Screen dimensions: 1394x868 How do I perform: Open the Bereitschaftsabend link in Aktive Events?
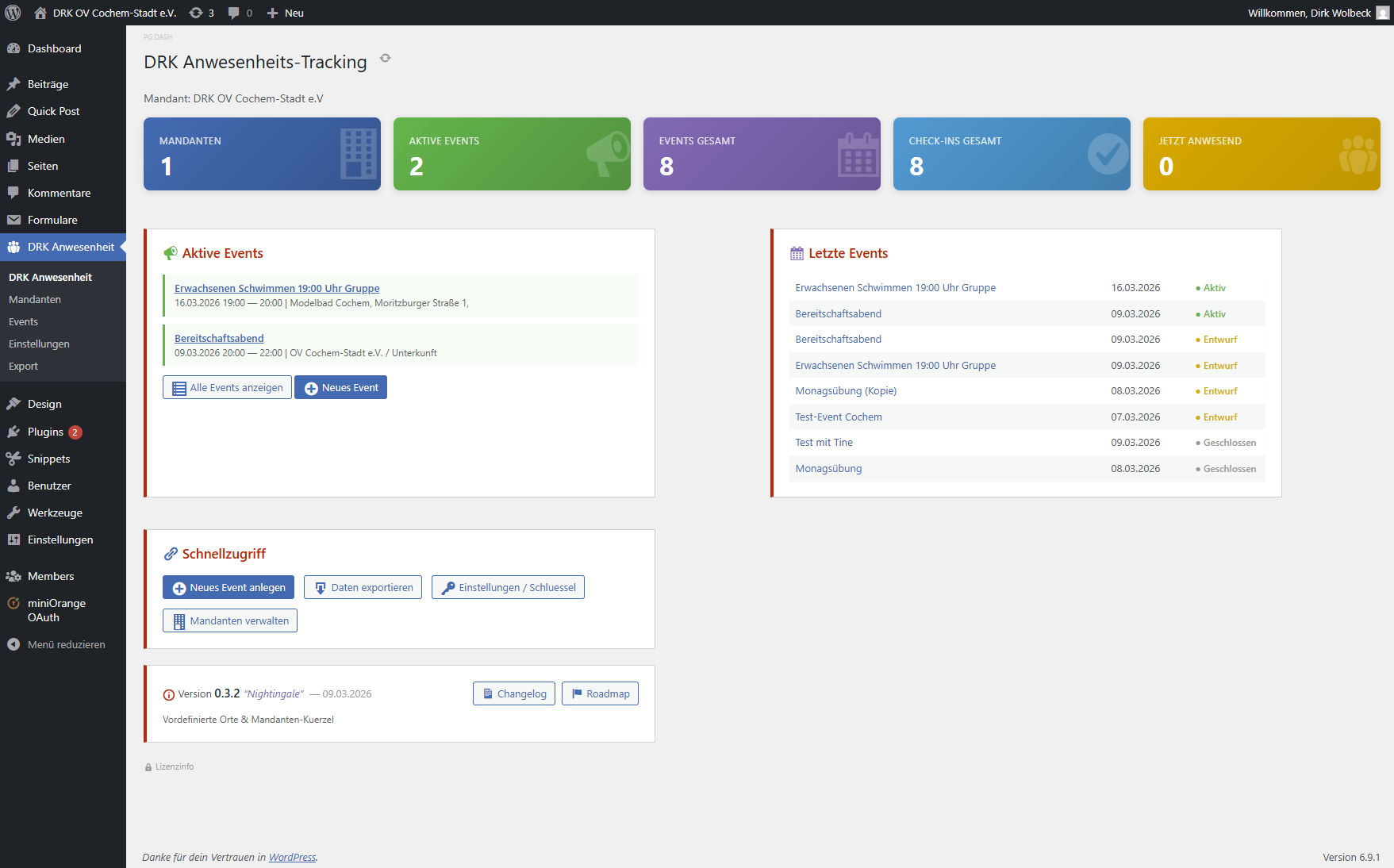[219, 338]
